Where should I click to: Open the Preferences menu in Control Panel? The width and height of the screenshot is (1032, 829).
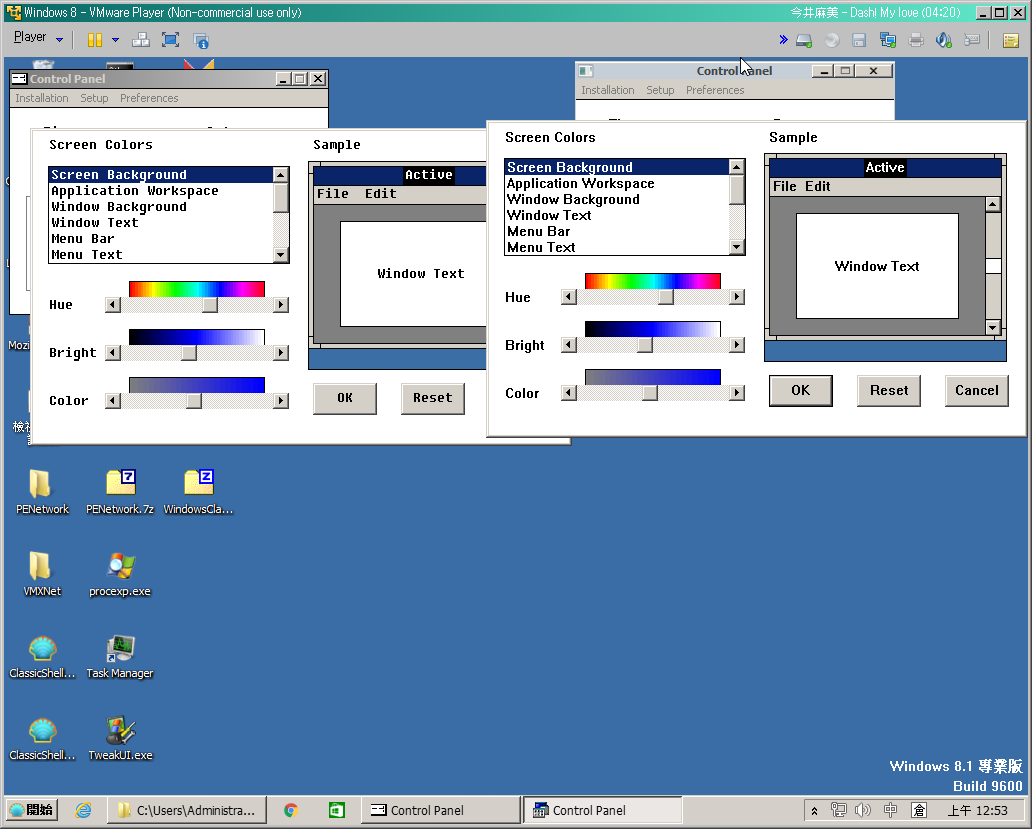tap(715, 90)
